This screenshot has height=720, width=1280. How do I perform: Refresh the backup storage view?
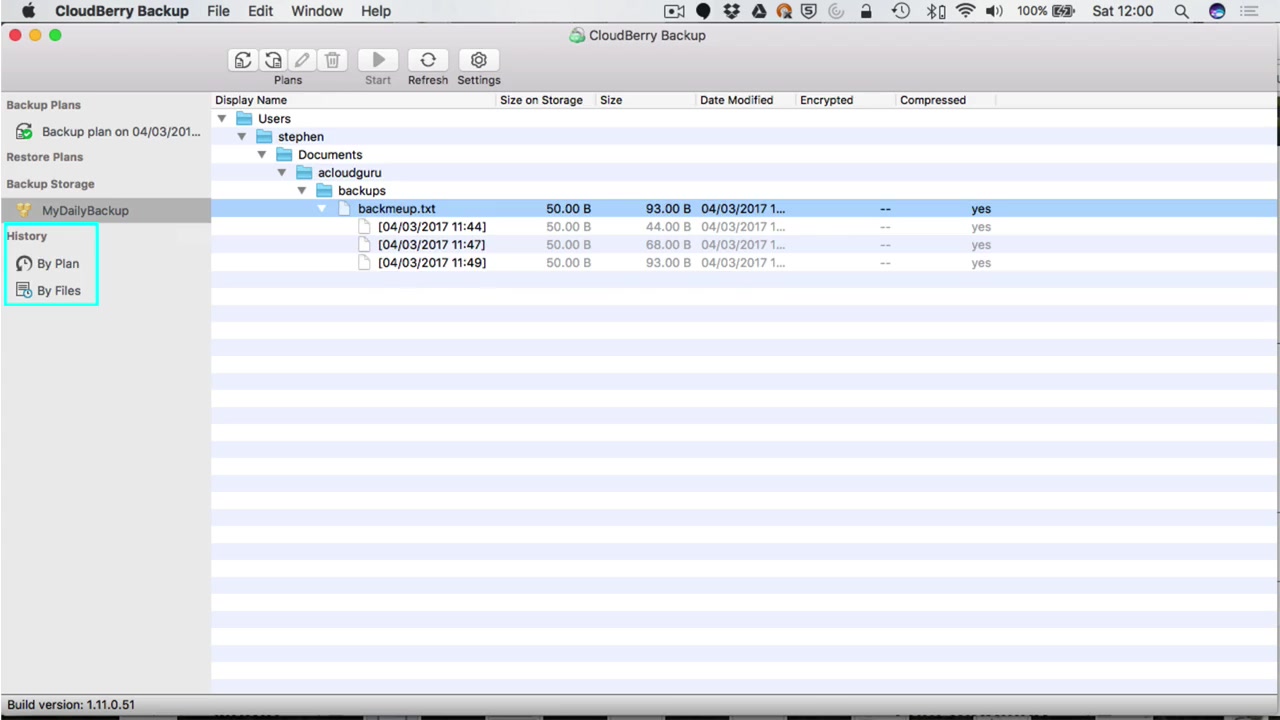click(428, 60)
